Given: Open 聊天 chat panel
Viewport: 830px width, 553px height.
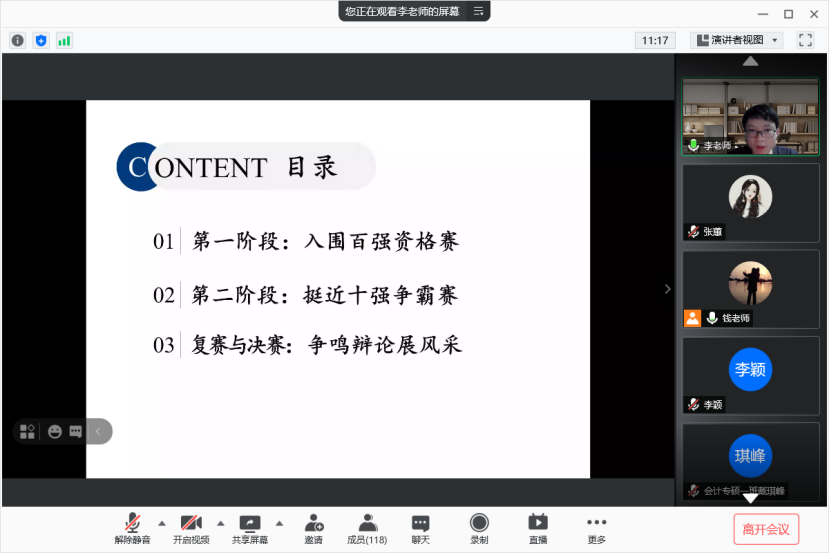Looking at the screenshot, I should [x=420, y=528].
